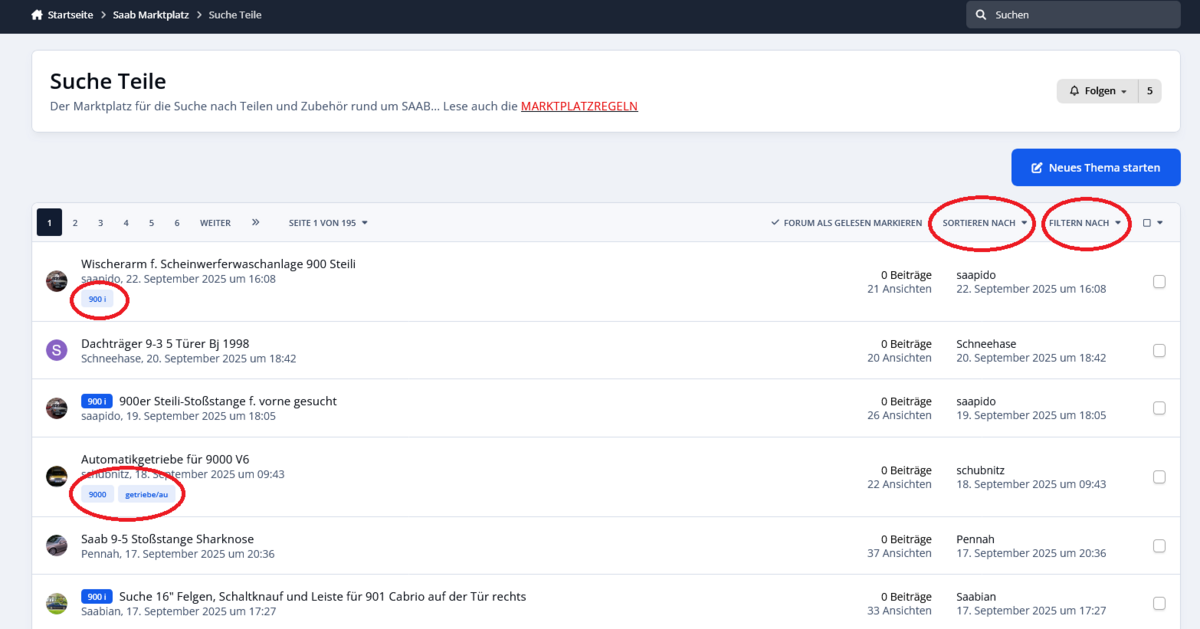Tick the checkbox for the Wischerarm thread
The width and height of the screenshot is (1200, 629).
pos(1159,282)
